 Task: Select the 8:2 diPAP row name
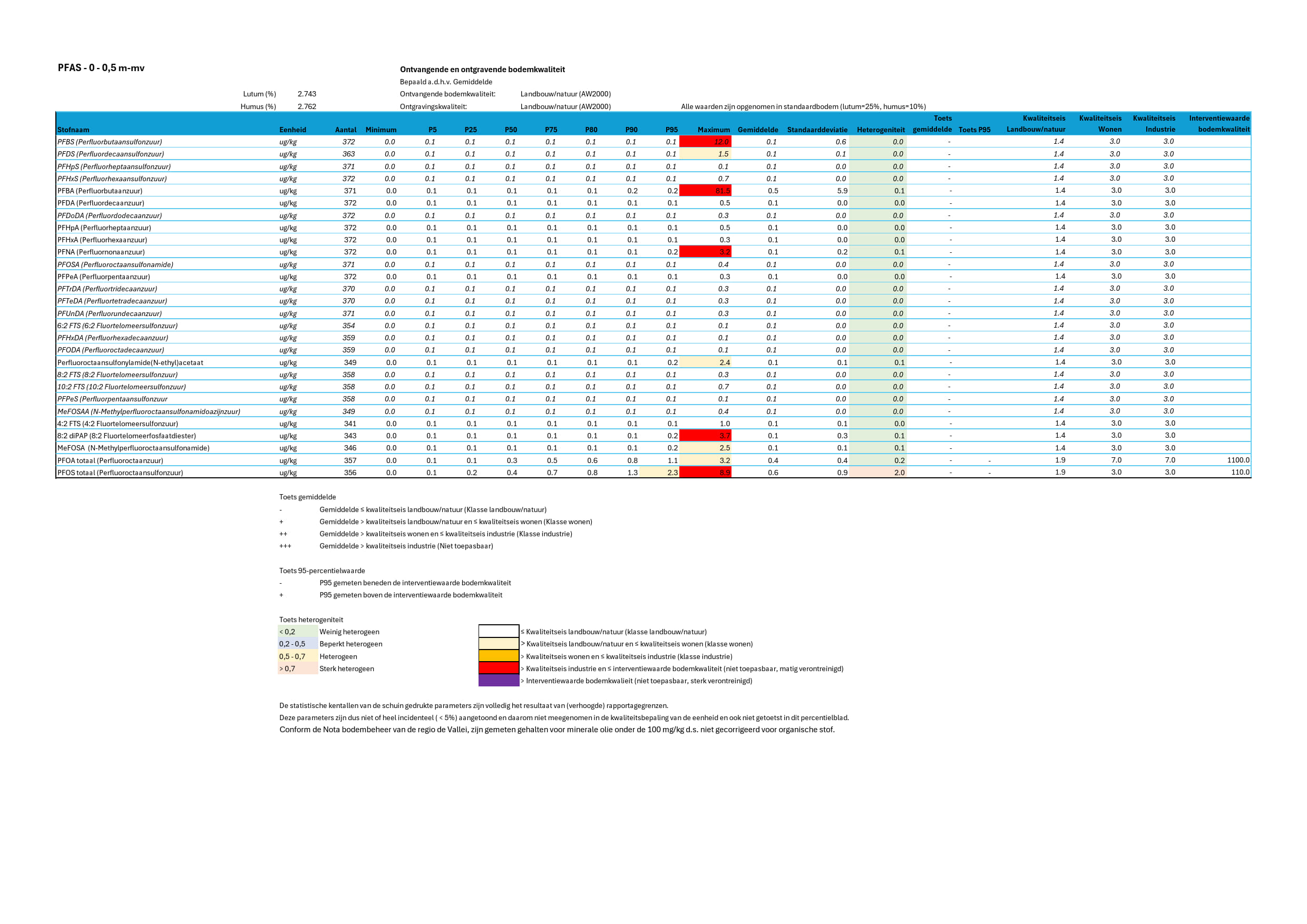tap(126, 436)
